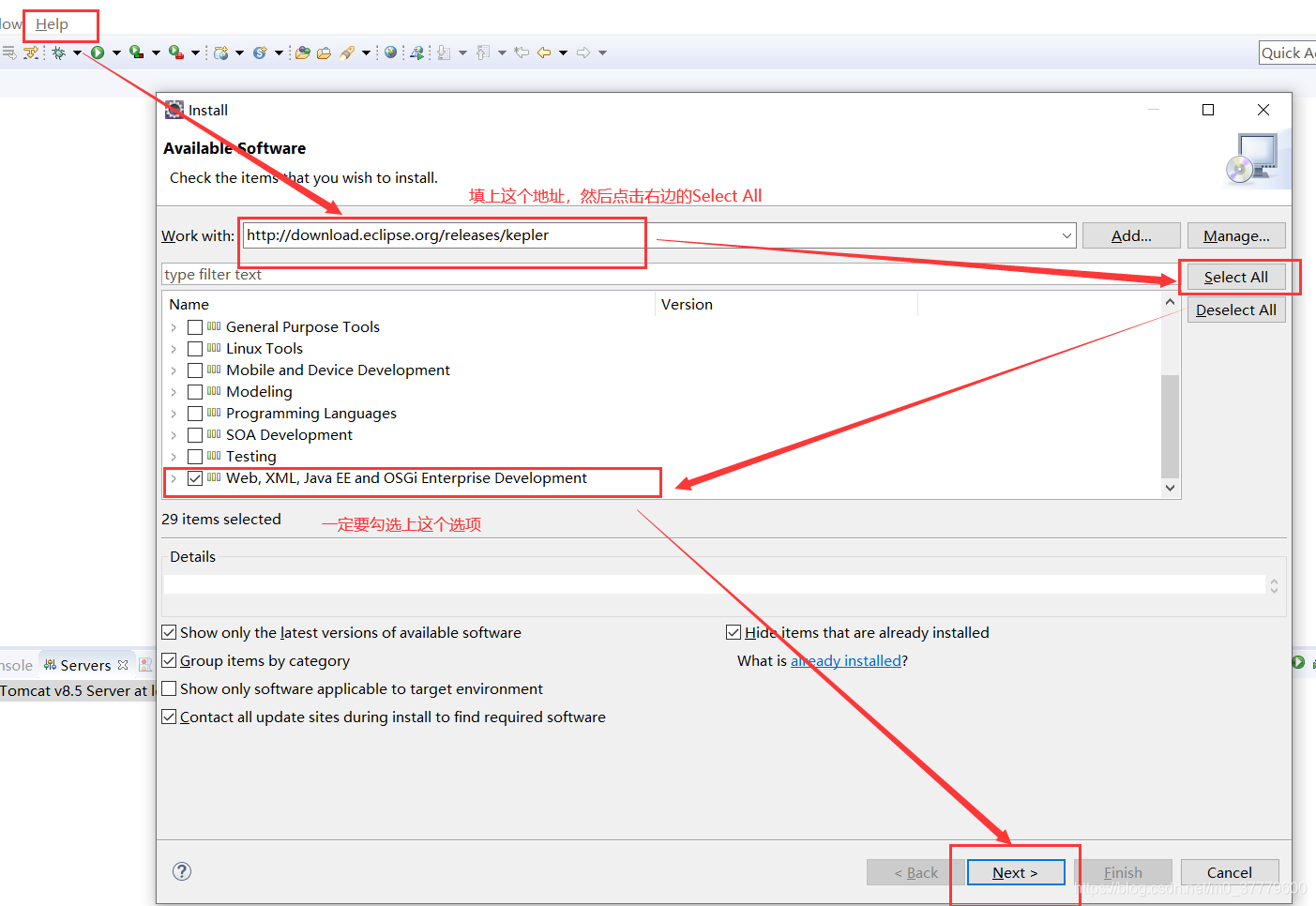Viewport: 1316px width, 906px height.
Task: Toggle Show only the latest versions checkbox
Action: (169, 632)
